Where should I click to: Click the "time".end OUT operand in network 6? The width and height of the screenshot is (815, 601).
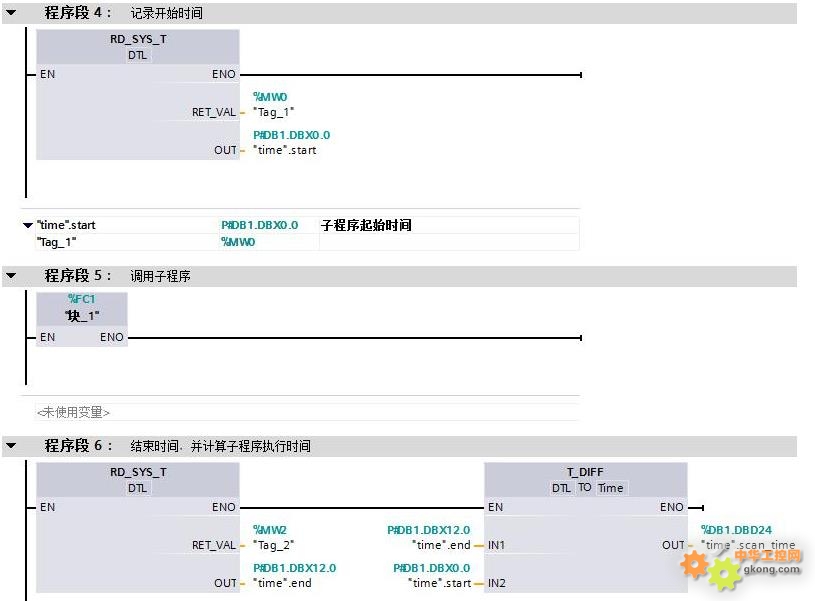coord(282,583)
